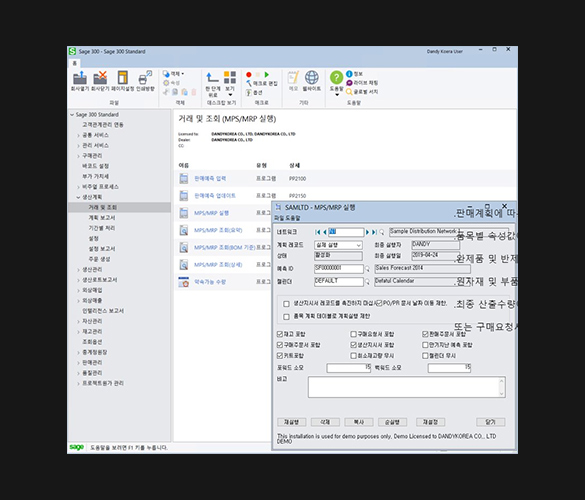Open the 파일 menu in MPS/MRP dialog
The height and width of the screenshot is (500, 585).
278,218
